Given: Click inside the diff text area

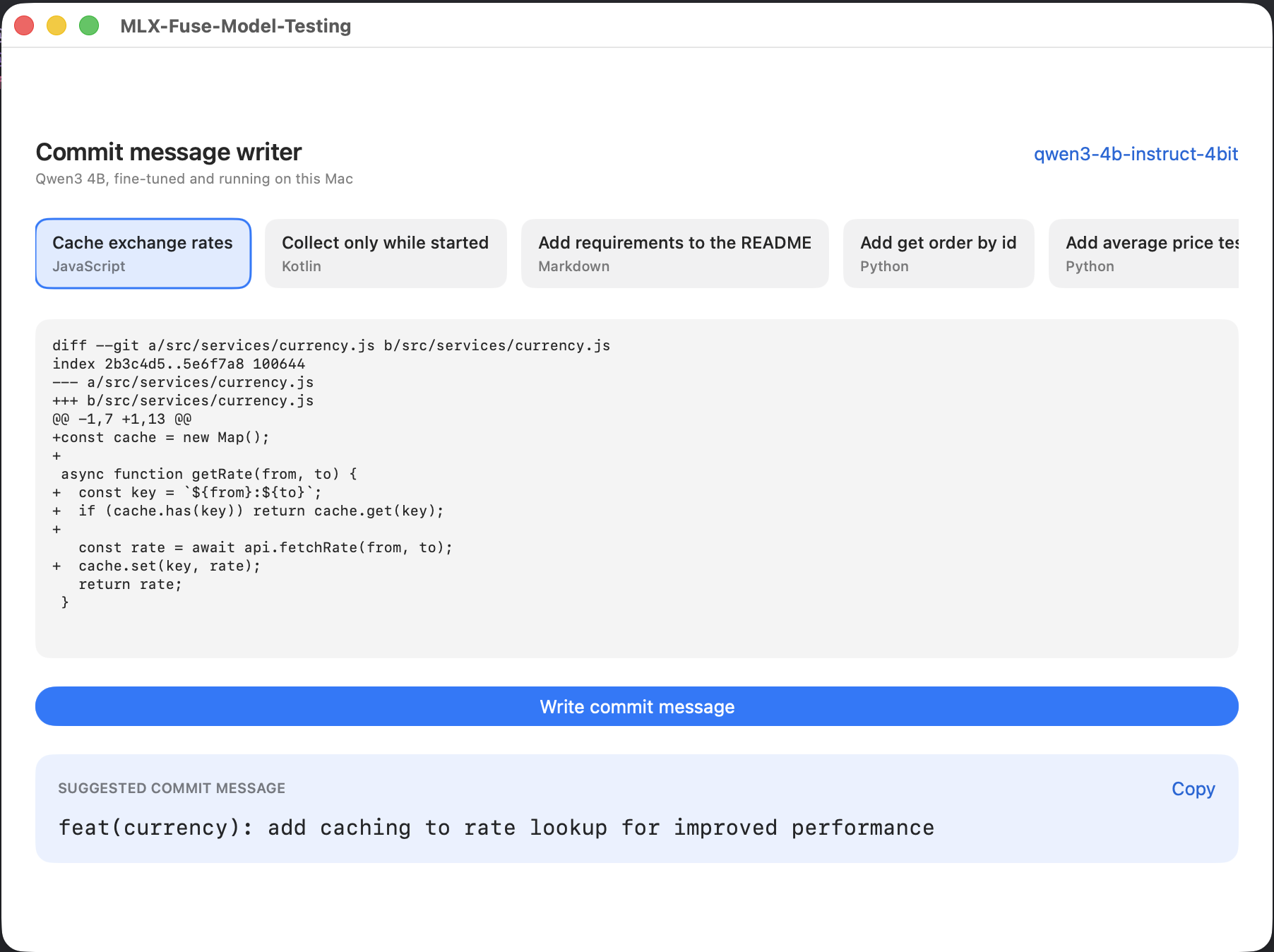Looking at the screenshot, I should 637,489.
